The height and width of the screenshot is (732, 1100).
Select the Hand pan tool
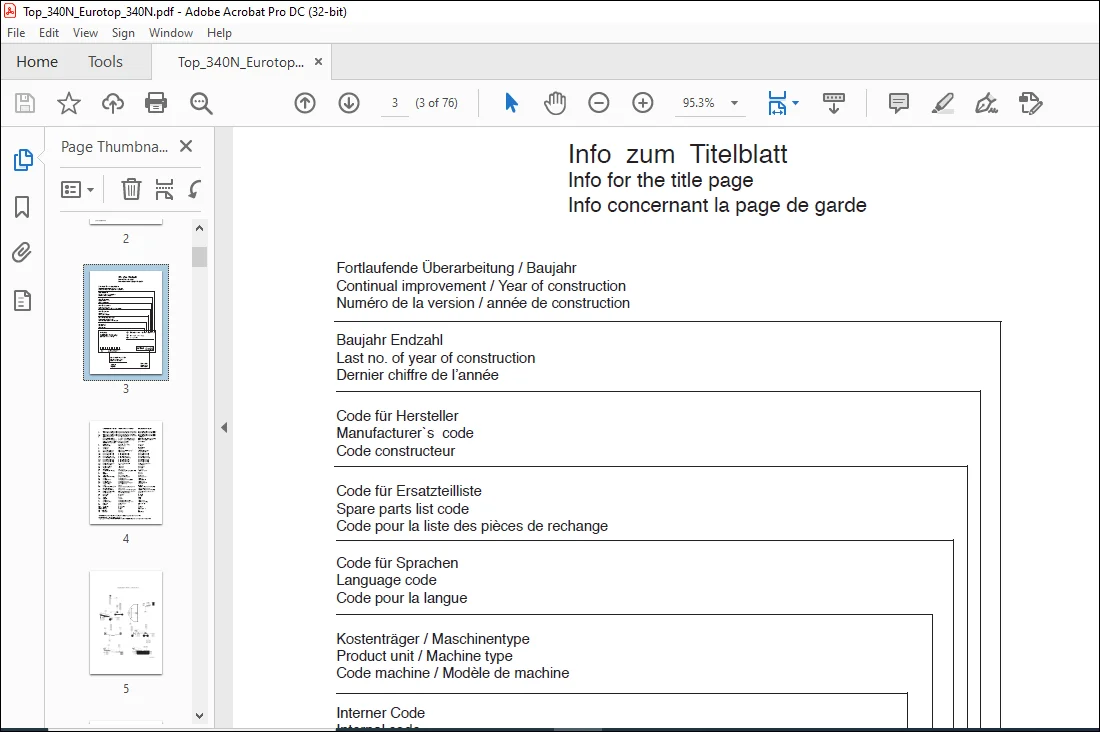point(555,103)
